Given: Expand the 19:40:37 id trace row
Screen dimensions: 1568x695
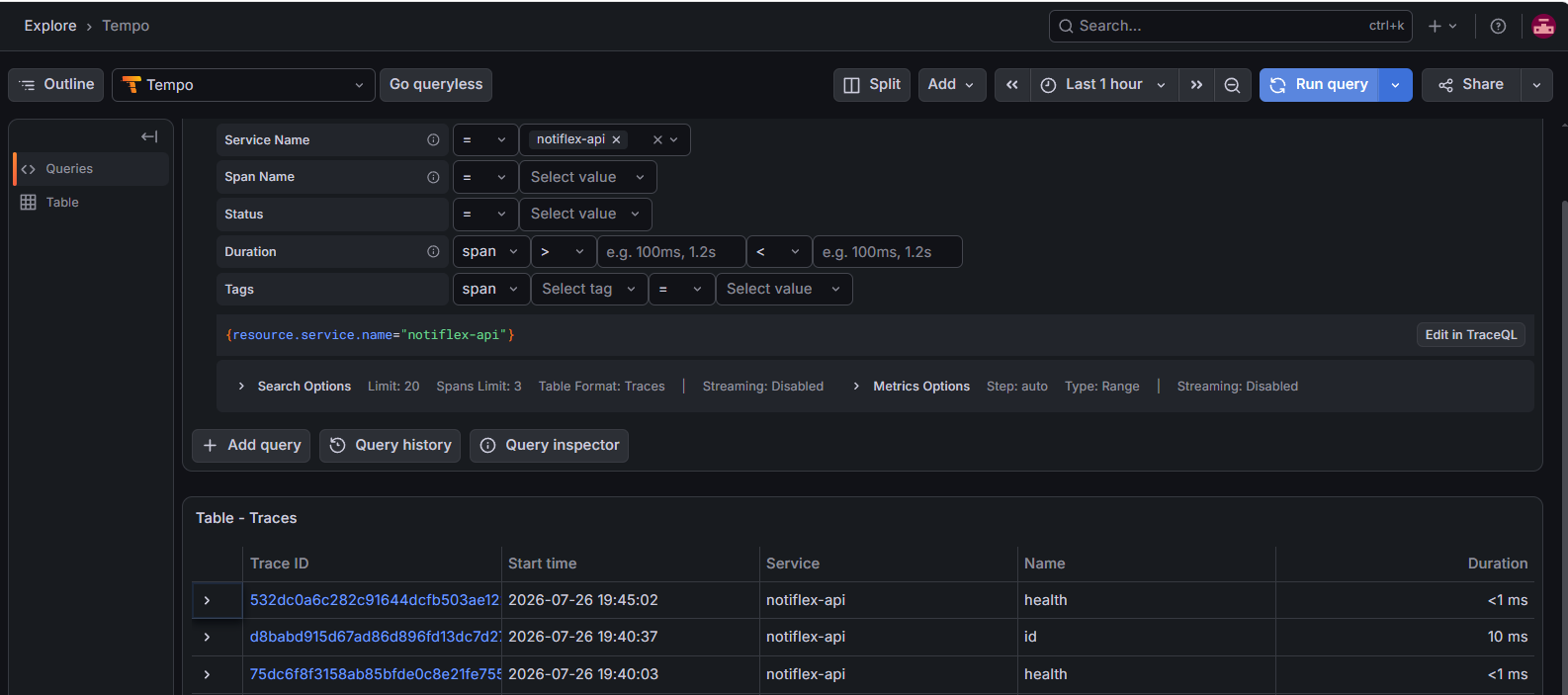Looking at the screenshot, I should tap(207, 638).
